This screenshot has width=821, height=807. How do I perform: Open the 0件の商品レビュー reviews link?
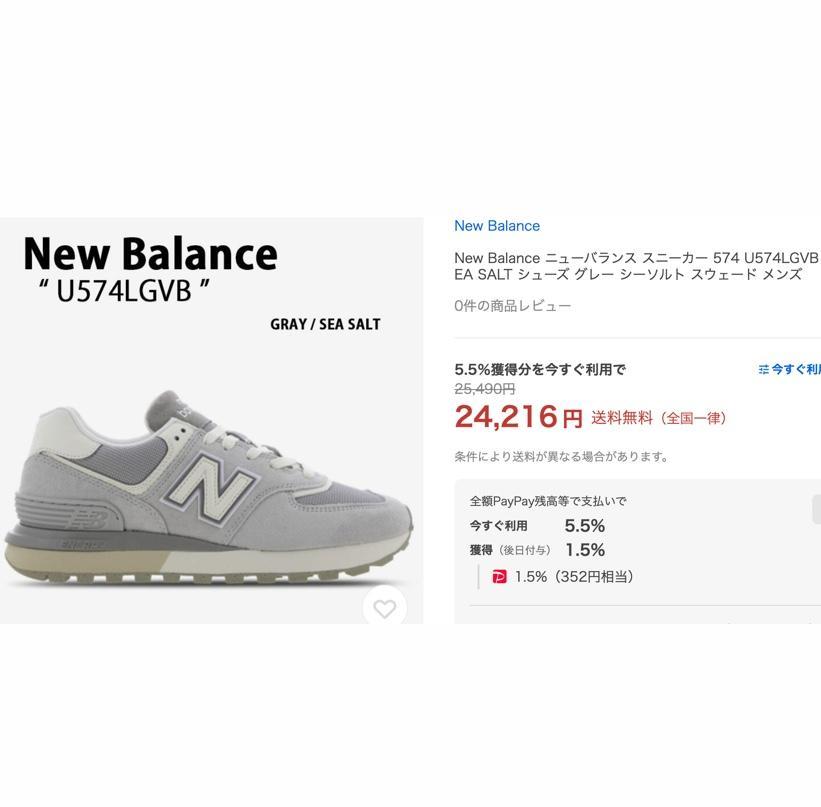pyautogui.click(x=512, y=306)
